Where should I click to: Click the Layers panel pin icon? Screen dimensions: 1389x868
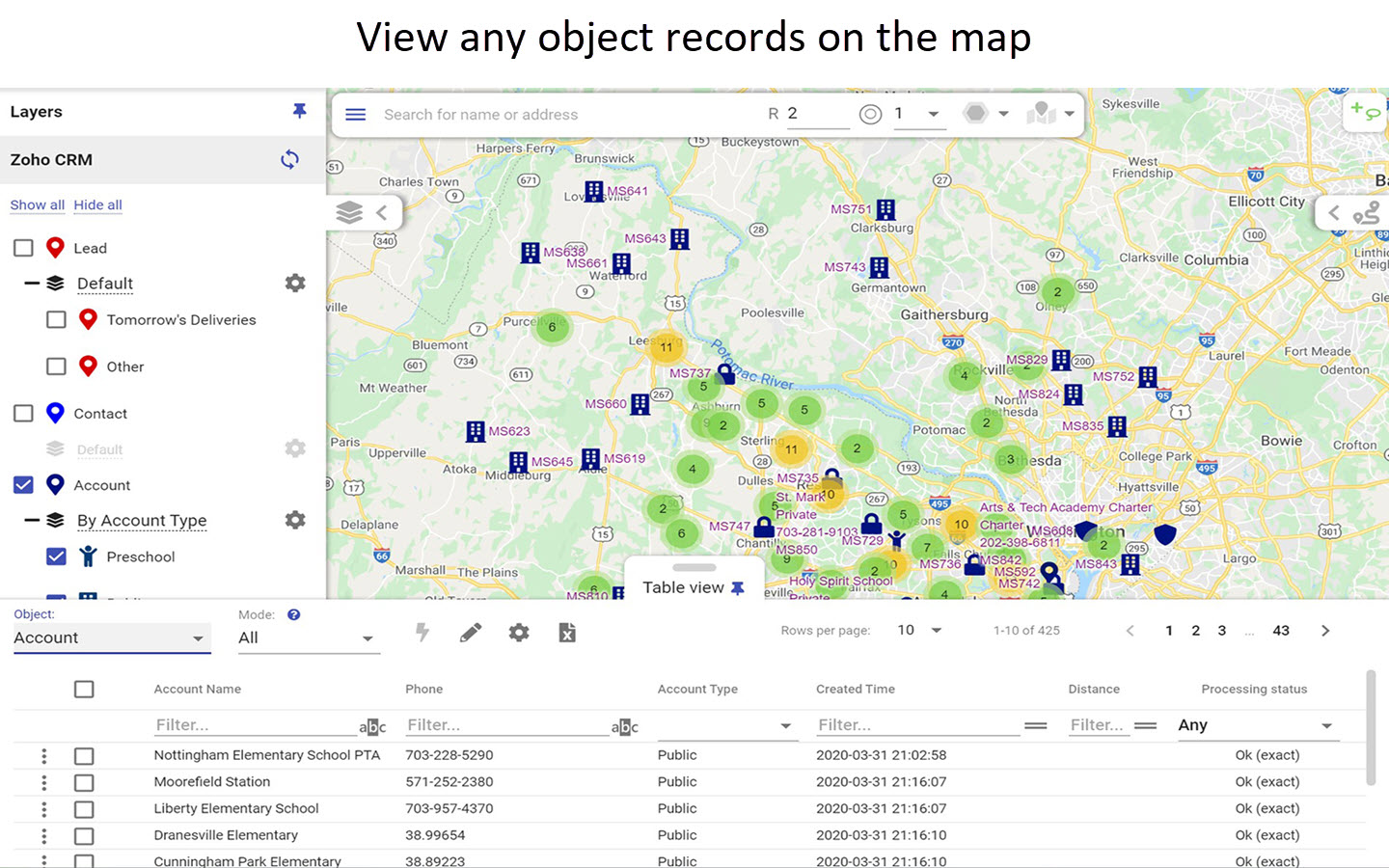[x=299, y=111]
